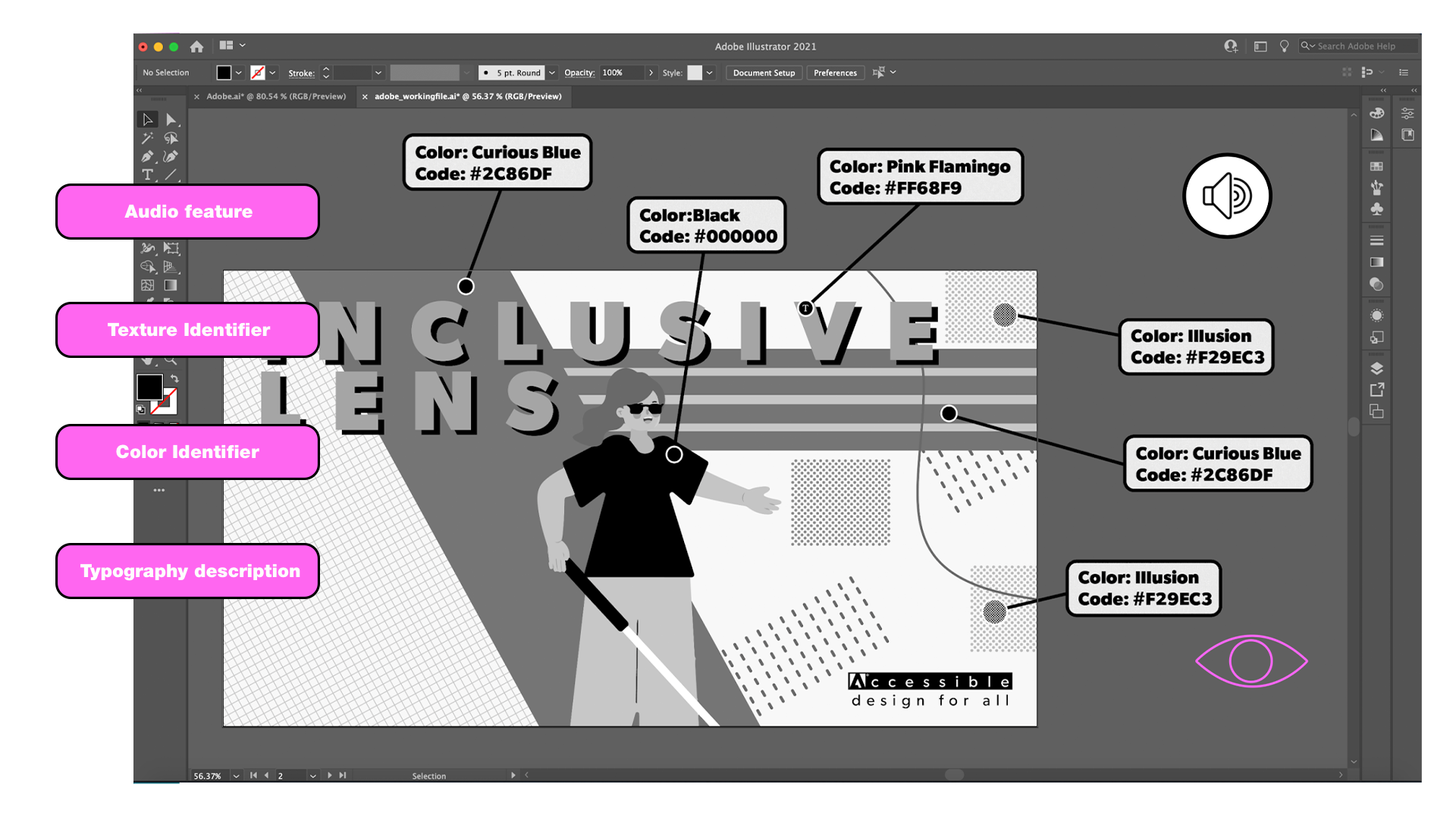
Task: Select the adobe_workingfile.ai document tab
Action: click(x=467, y=96)
